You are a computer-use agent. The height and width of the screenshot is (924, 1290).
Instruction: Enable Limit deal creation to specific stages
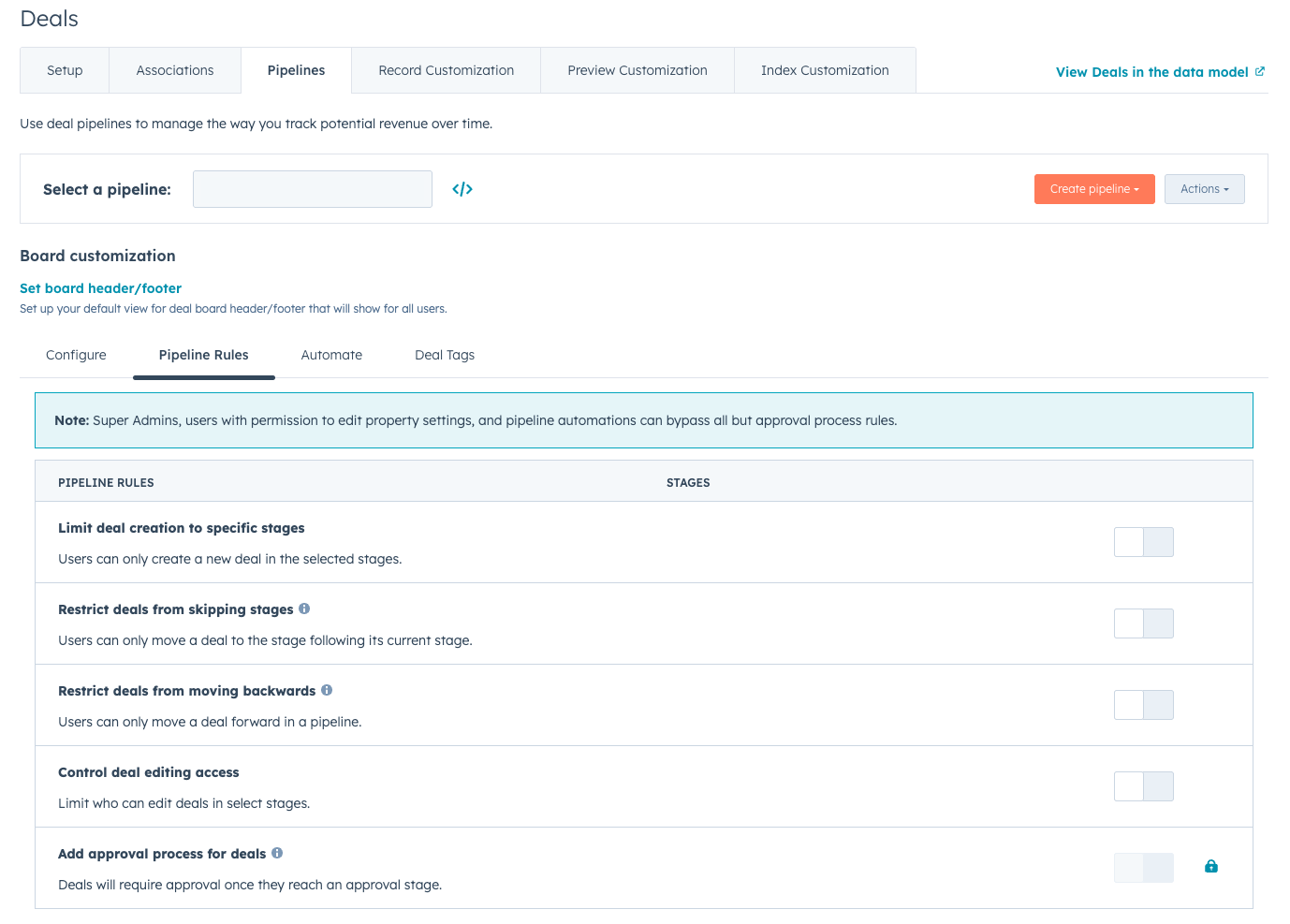(1143, 542)
